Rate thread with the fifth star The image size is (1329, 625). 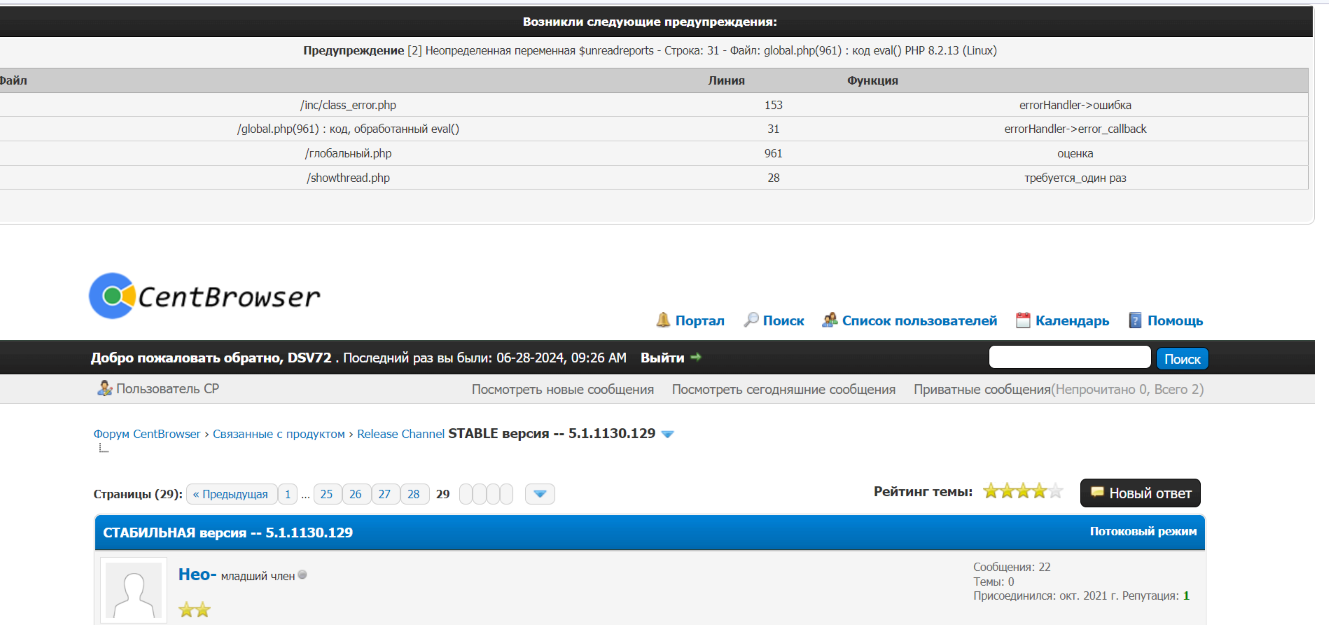pyautogui.click(x=1055, y=491)
